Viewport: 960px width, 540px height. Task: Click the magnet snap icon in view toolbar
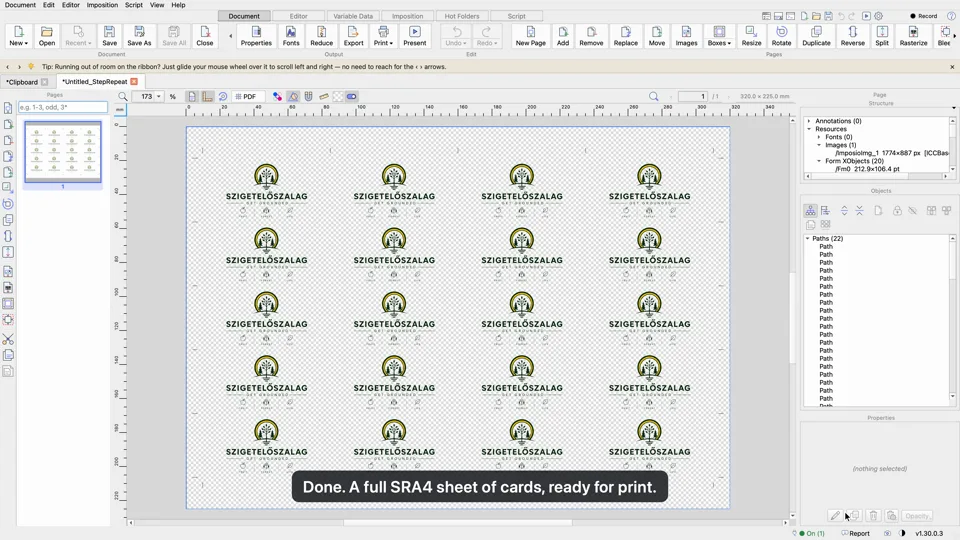pyautogui.click(x=309, y=96)
